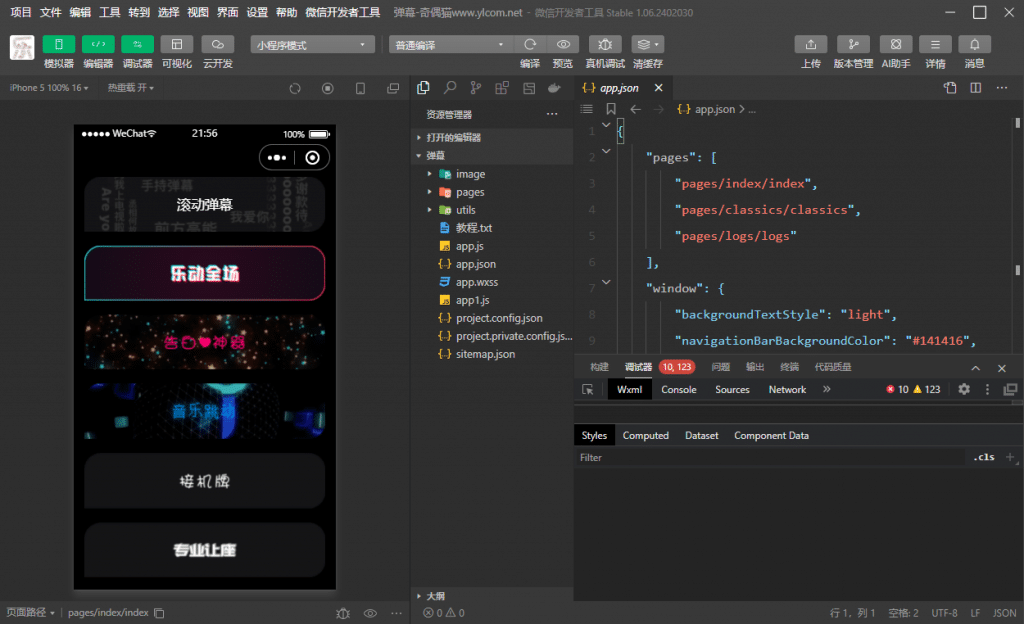Image resolution: width=1024 pixels, height=624 pixels.
Task: Click the simulator phone device icon
Action: pyautogui.click(x=360, y=88)
